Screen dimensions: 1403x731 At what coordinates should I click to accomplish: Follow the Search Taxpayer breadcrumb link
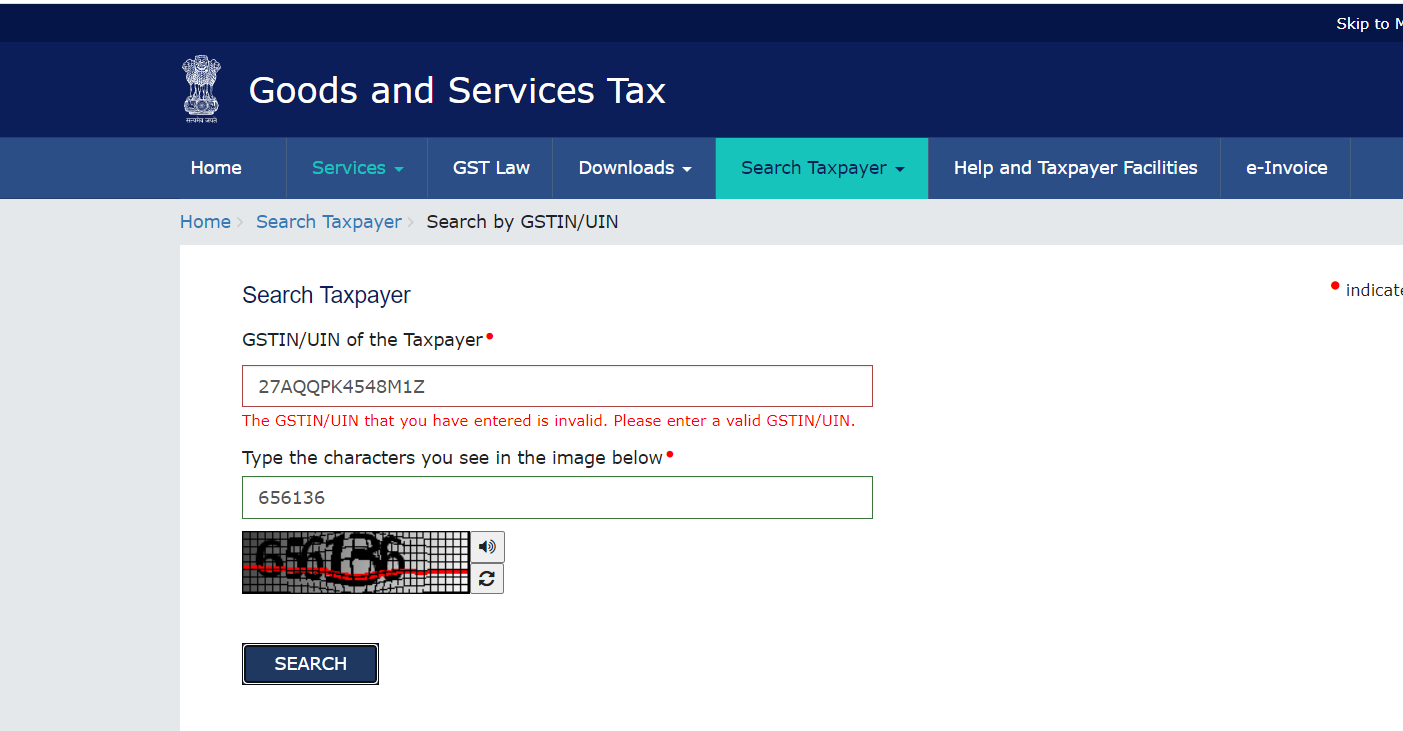pos(328,222)
